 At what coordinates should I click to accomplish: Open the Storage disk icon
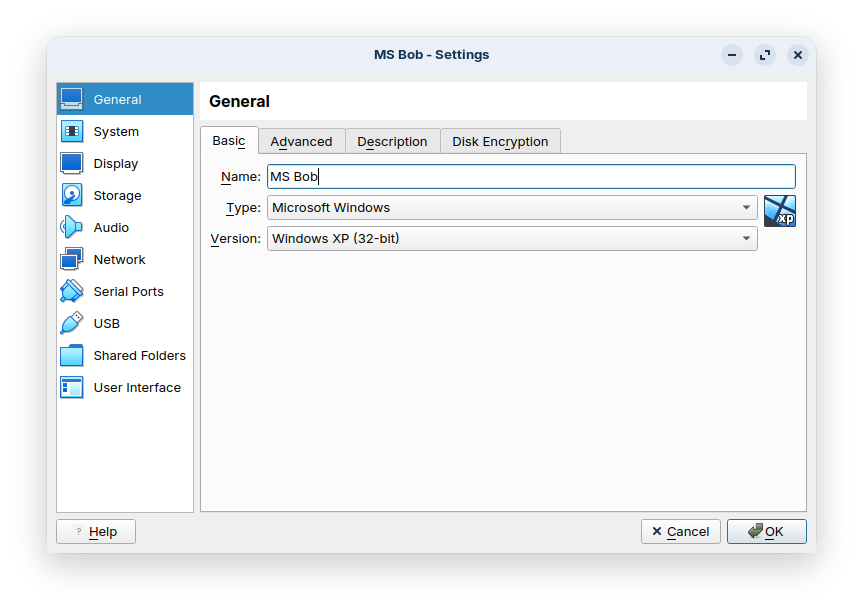(x=72, y=195)
